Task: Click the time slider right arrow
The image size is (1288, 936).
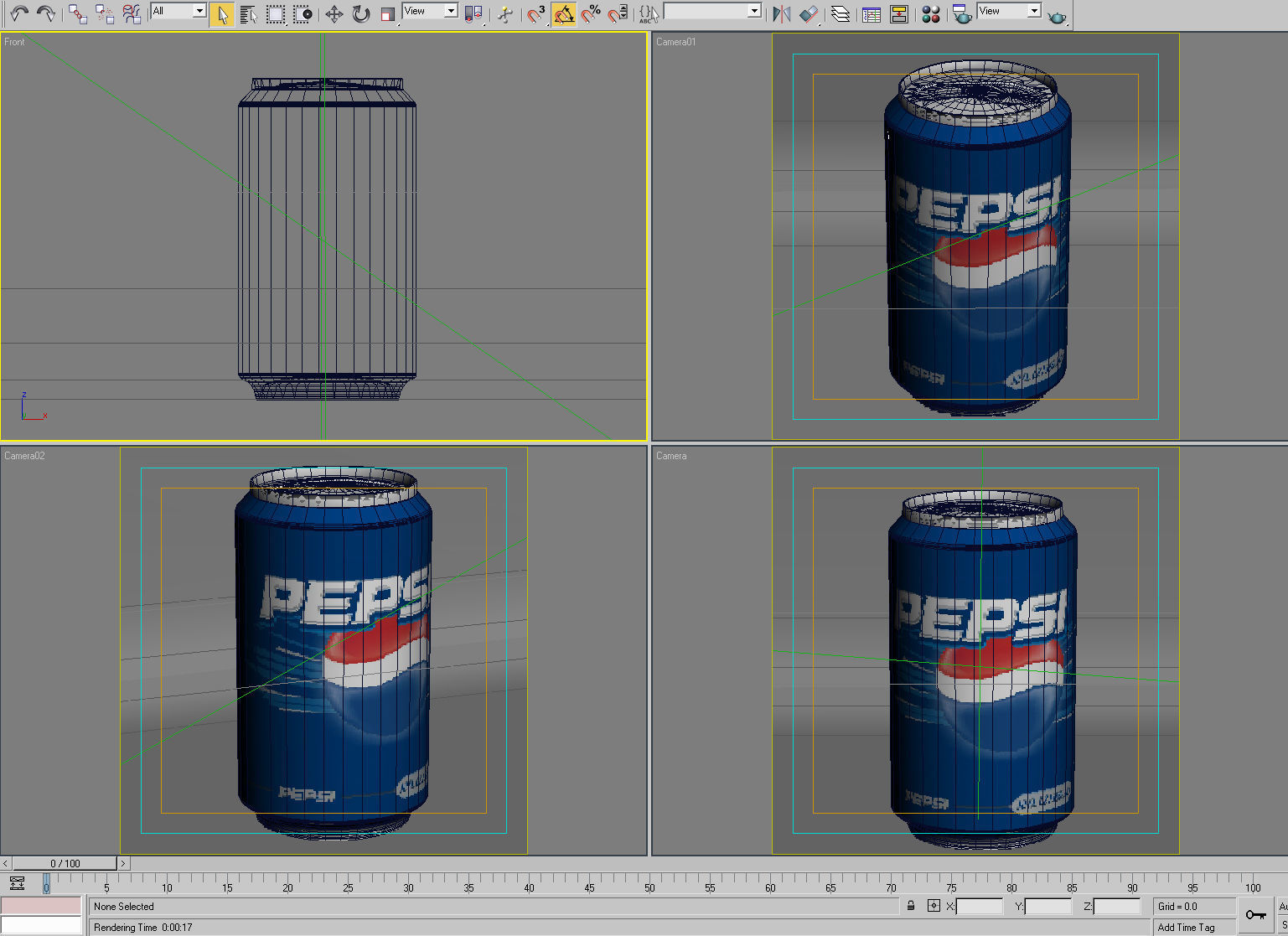Action: 123,863
